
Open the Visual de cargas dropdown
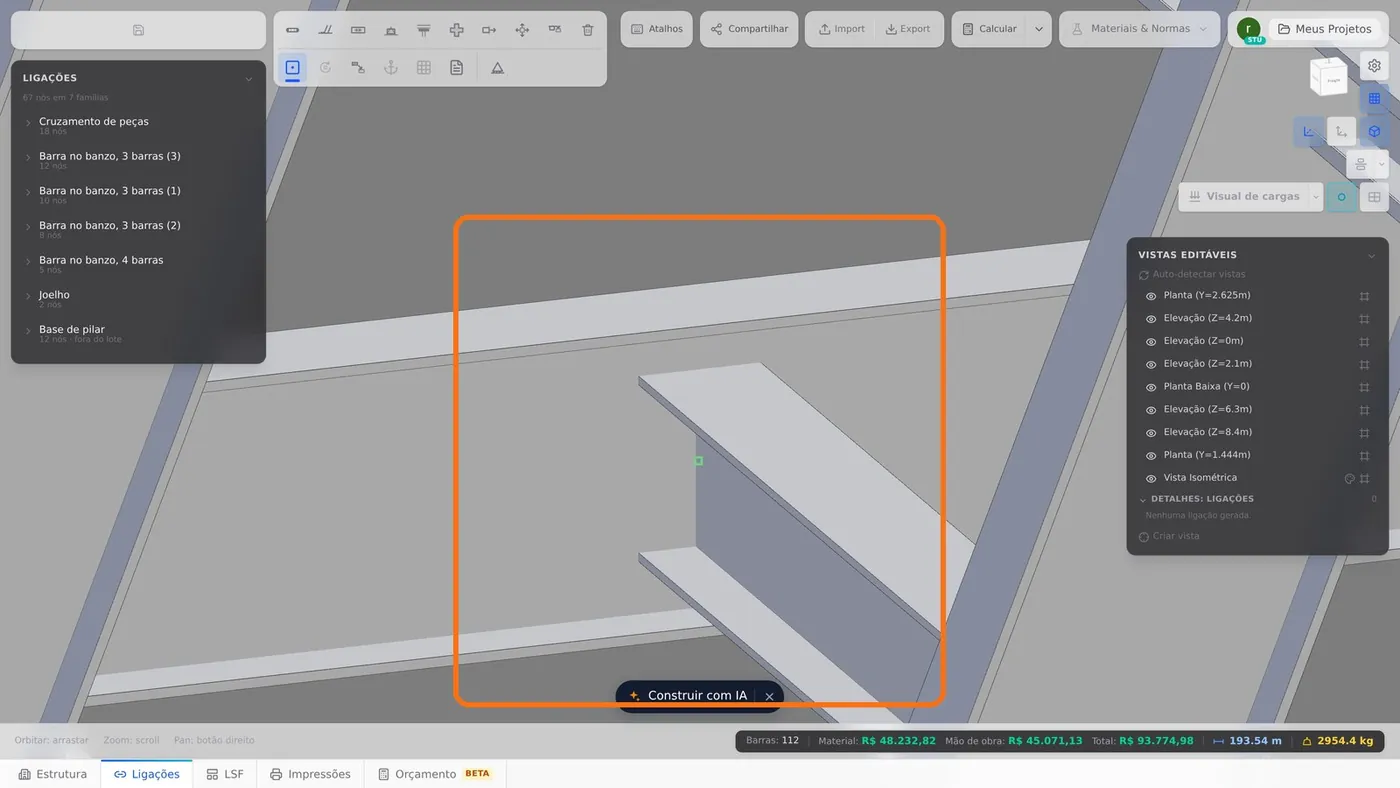(x=1316, y=197)
